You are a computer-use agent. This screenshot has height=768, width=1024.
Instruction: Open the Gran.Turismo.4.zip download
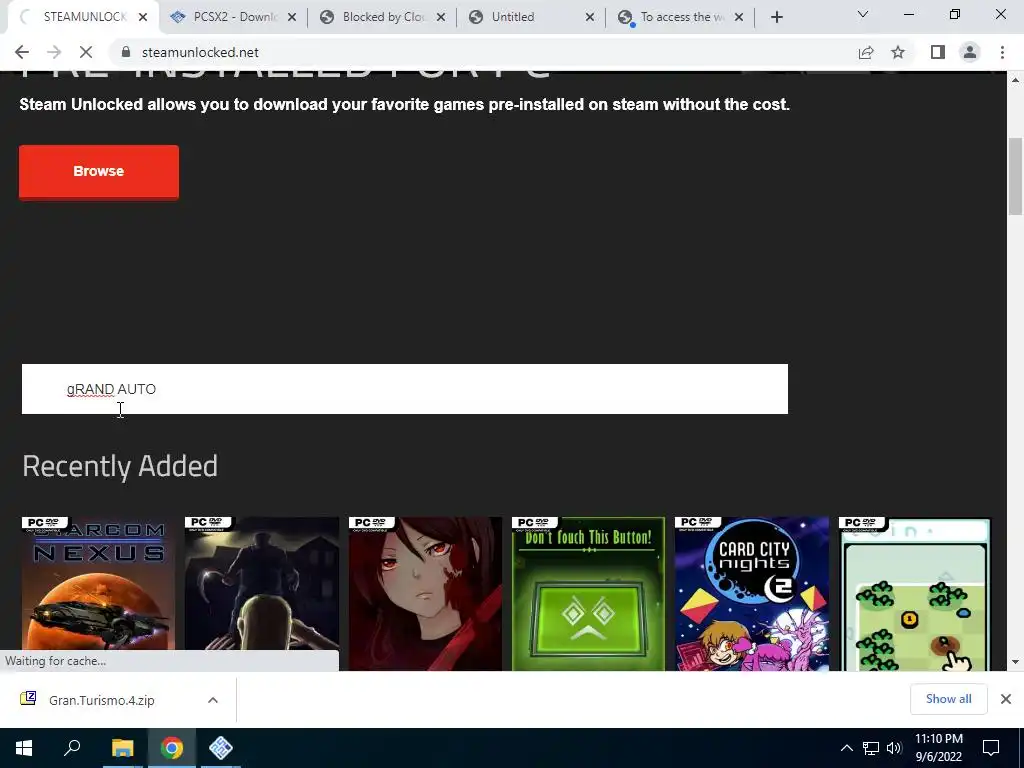click(101, 700)
